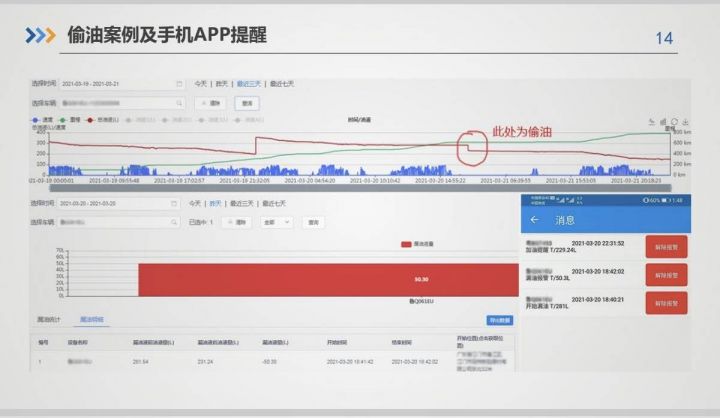Screen dimensions: 720x418
Task: Open the top 选择车辆 combo box
Action: point(120,103)
